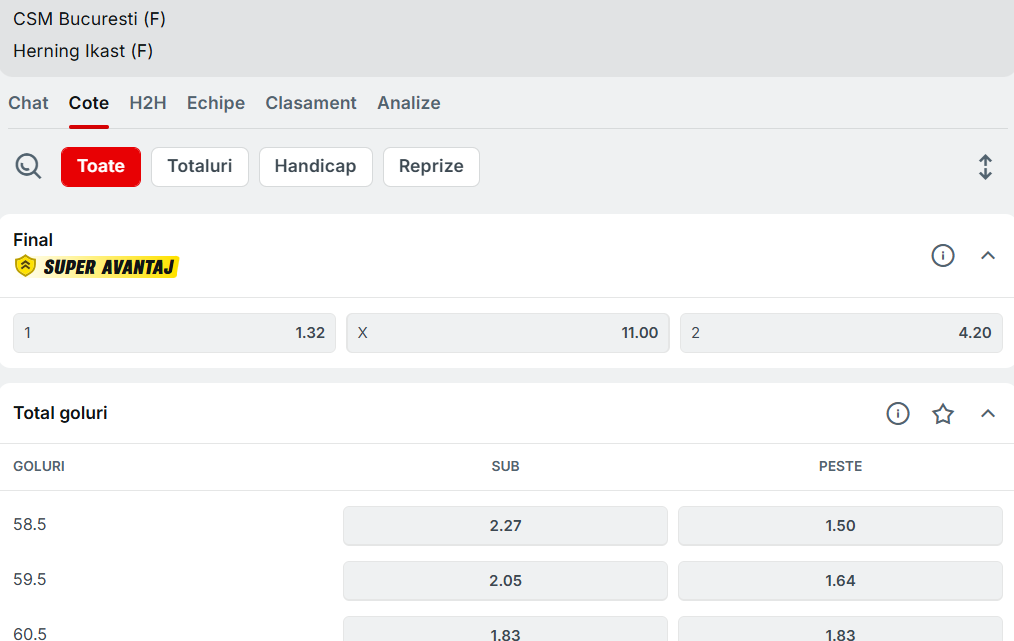The height and width of the screenshot is (641, 1014).
Task: Select the Toate filter
Action: click(101, 166)
